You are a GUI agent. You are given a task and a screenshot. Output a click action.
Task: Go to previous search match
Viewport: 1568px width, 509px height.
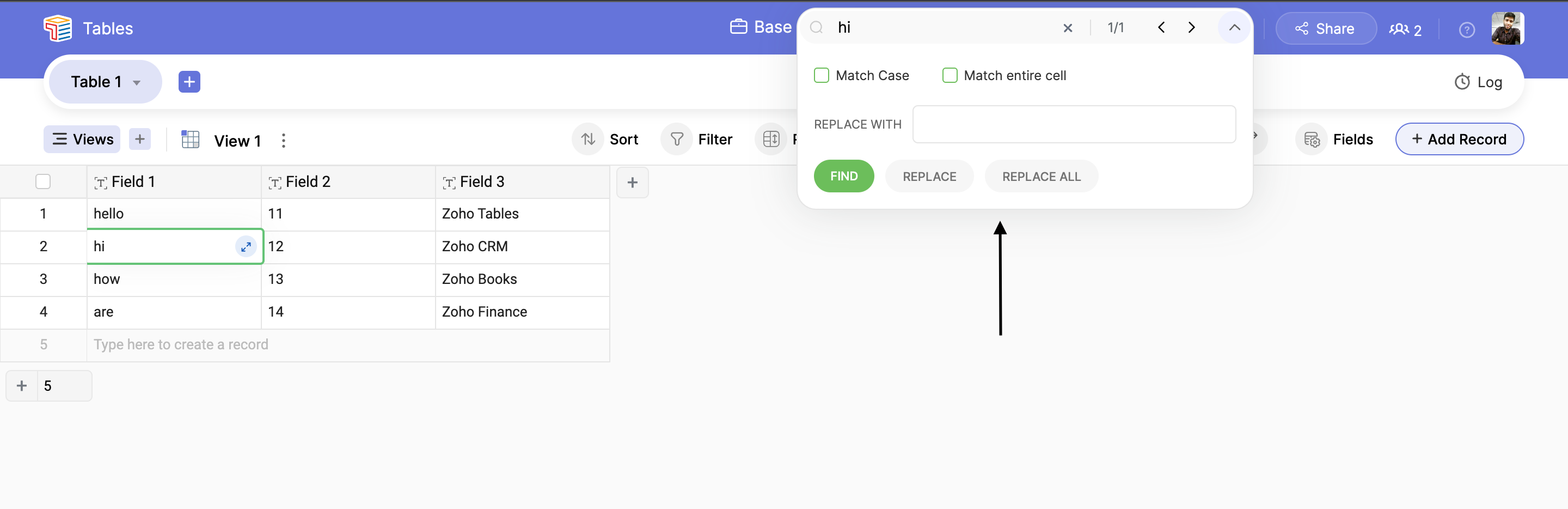click(x=1161, y=27)
